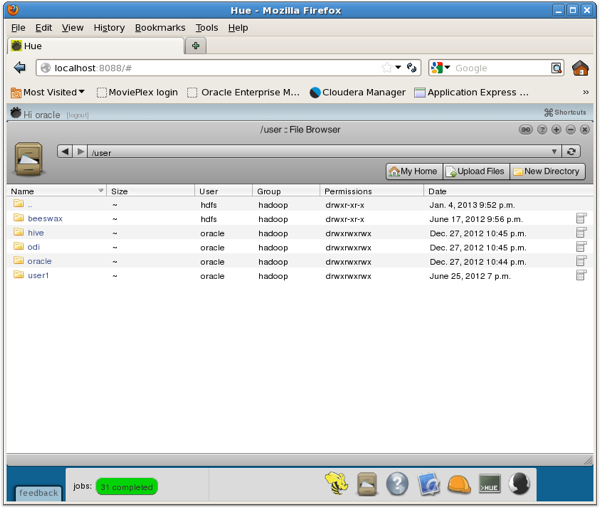Click the 31 completed jobs badge
Image resolution: width=600 pixels, height=508 pixels.
(127, 487)
